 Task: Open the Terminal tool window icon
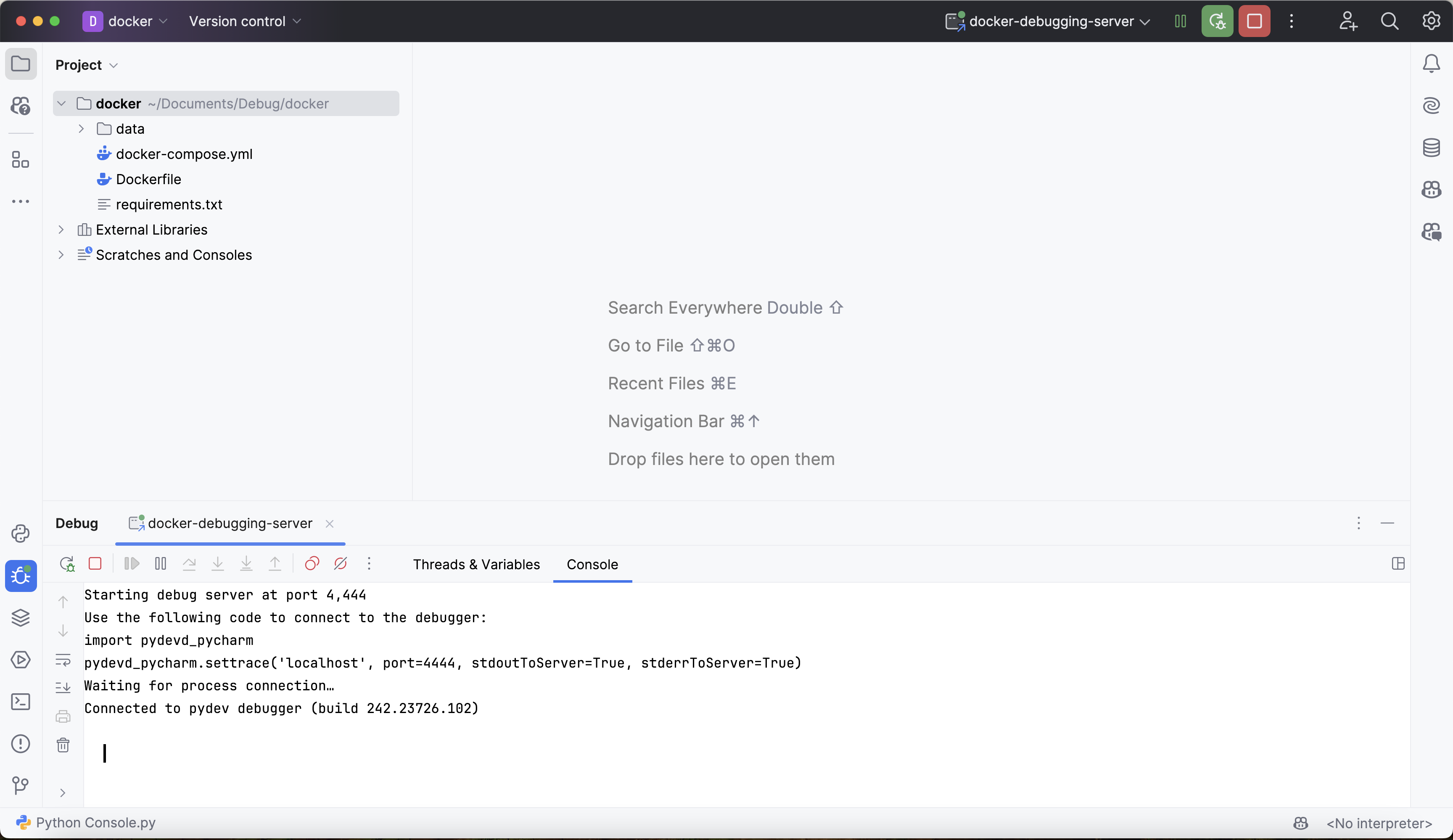pyautogui.click(x=21, y=701)
